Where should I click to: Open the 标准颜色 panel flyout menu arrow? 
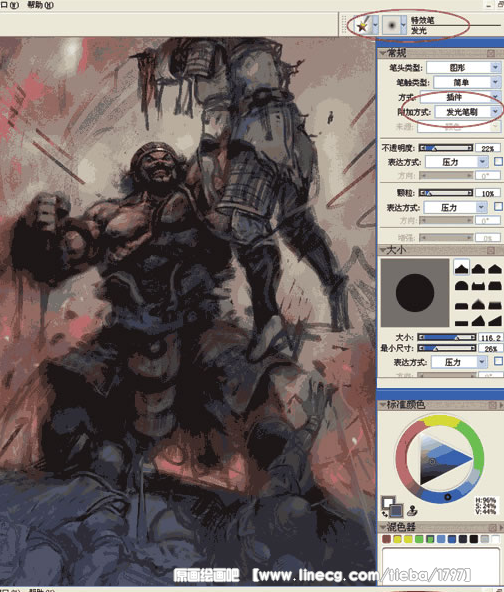click(501, 405)
